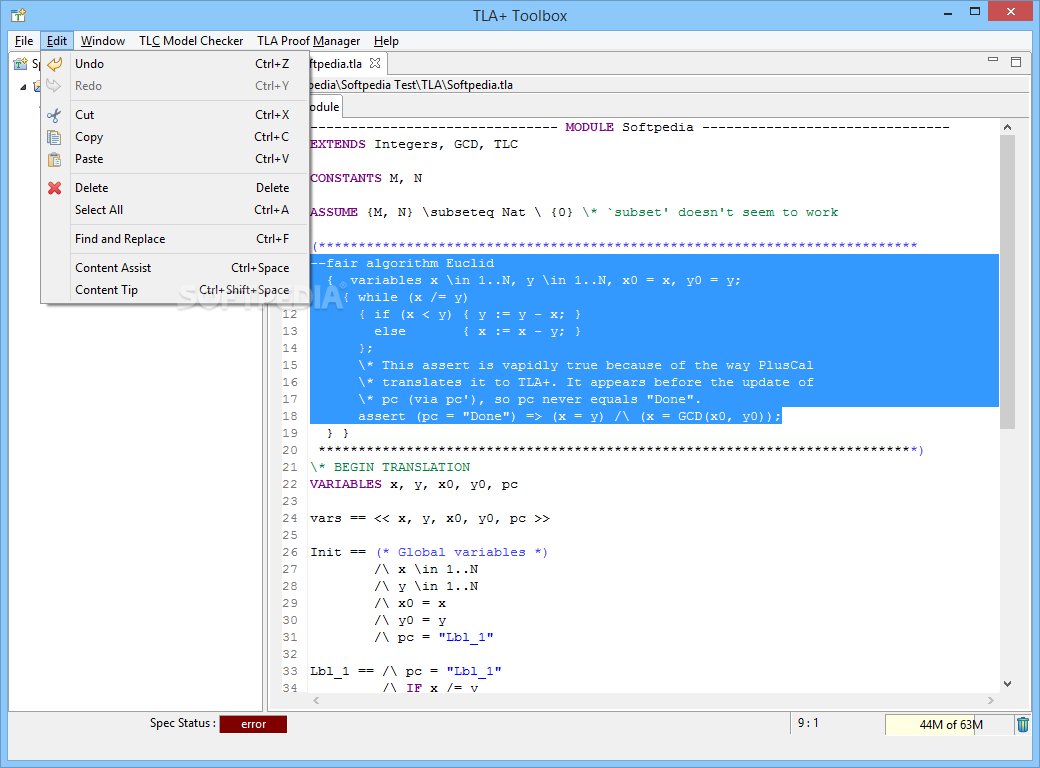The image size is (1040, 768).
Task: Choose Content Assist entry
Action: click(175, 268)
